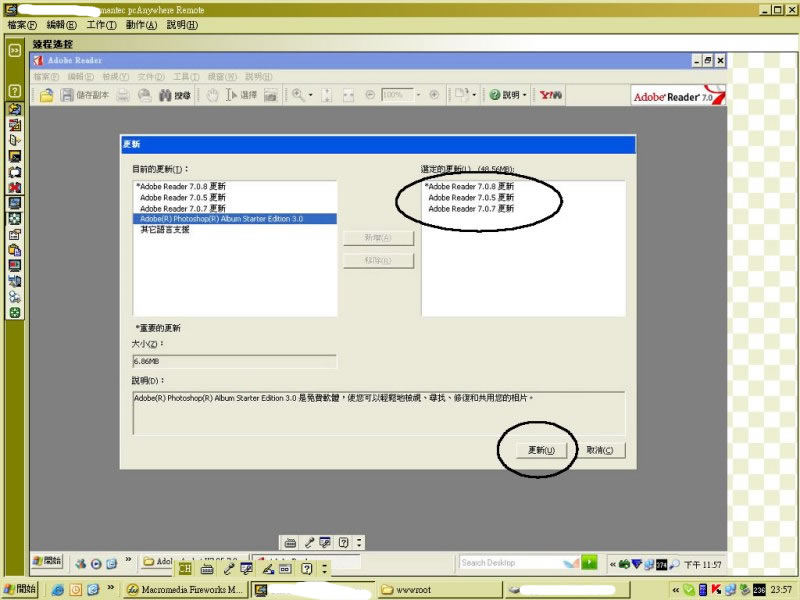The image size is (800, 600).
Task: Expand hidden tray icons on local taskbar
Action: (676, 590)
